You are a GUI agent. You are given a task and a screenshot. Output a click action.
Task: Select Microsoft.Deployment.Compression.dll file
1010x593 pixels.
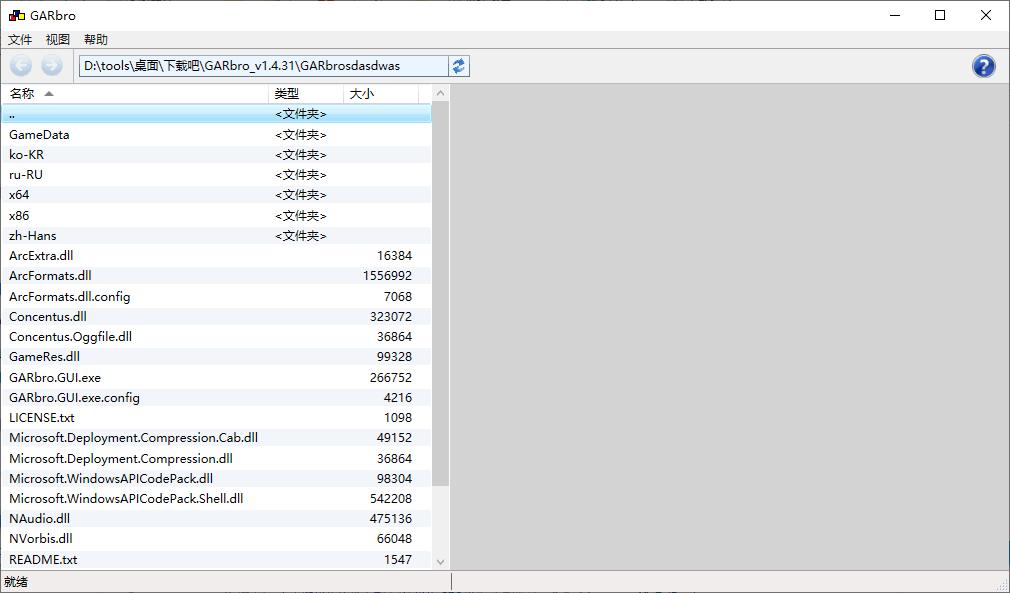pos(216,458)
